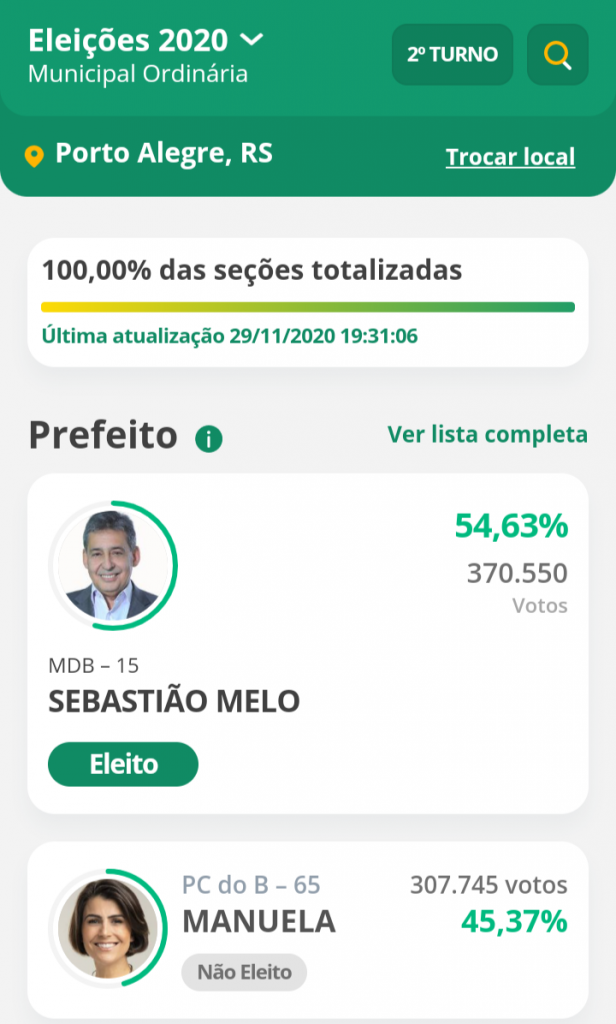
Task: Click the sections totalized progress bar
Action: [x=308, y=307]
